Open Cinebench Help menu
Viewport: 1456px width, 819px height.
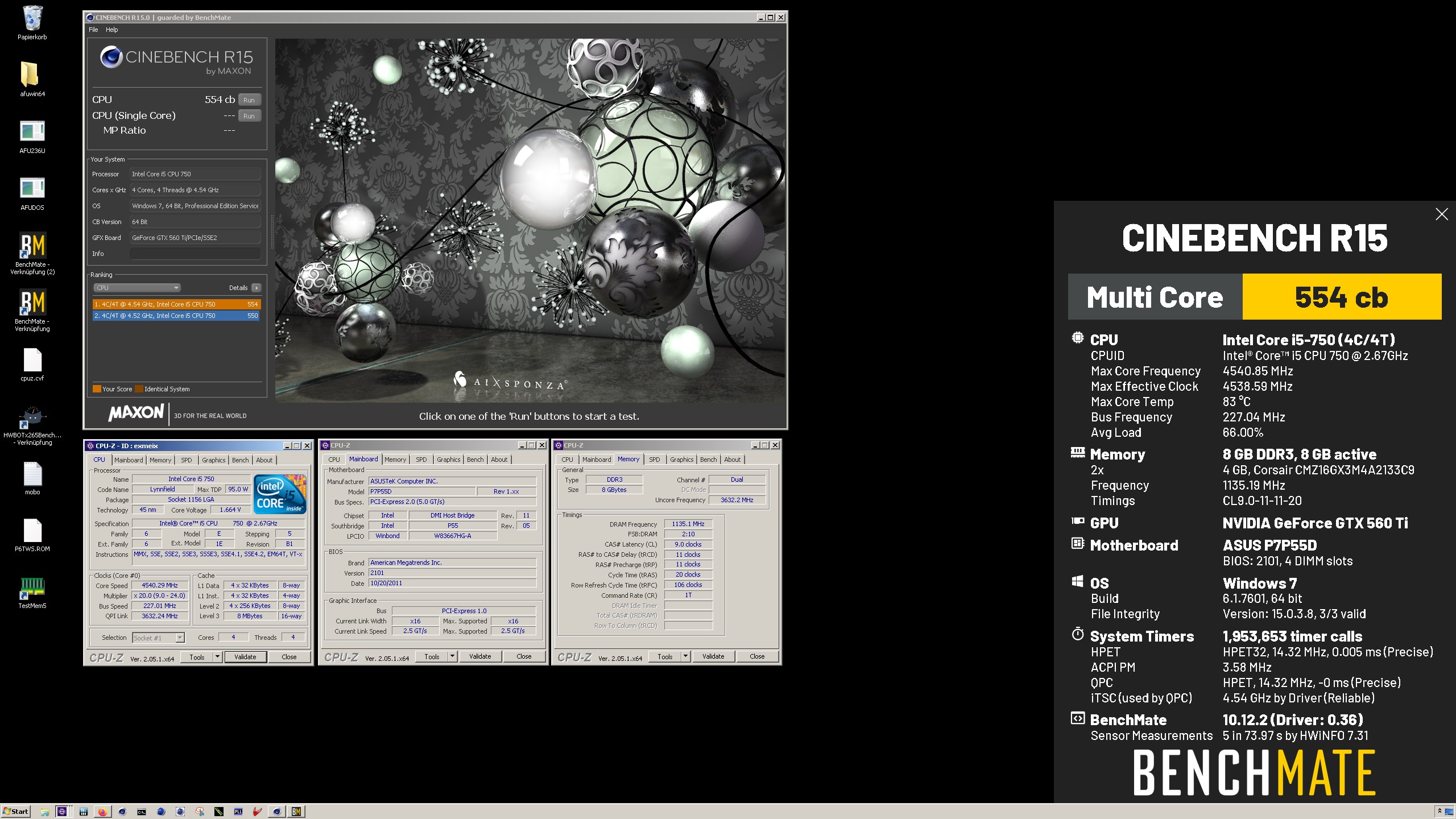click(x=112, y=30)
